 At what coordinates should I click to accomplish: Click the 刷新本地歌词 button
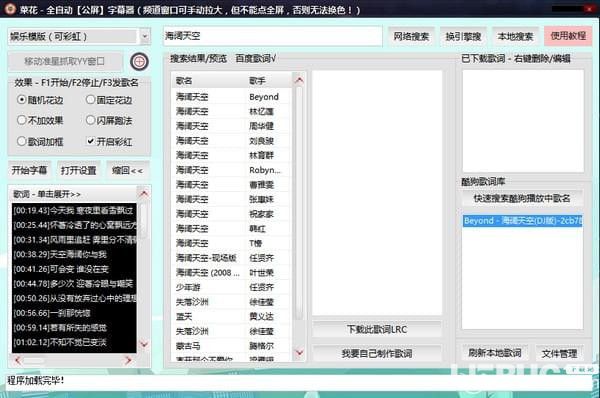pyautogui.click(x=495, y=353)
